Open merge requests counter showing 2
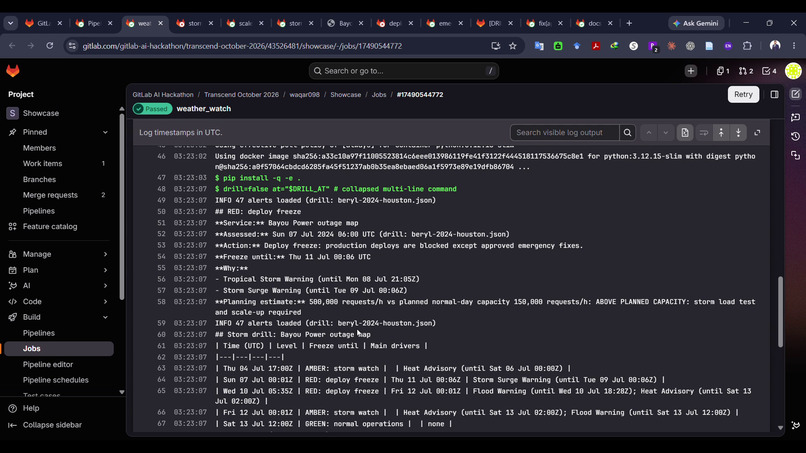 (746, 71)
